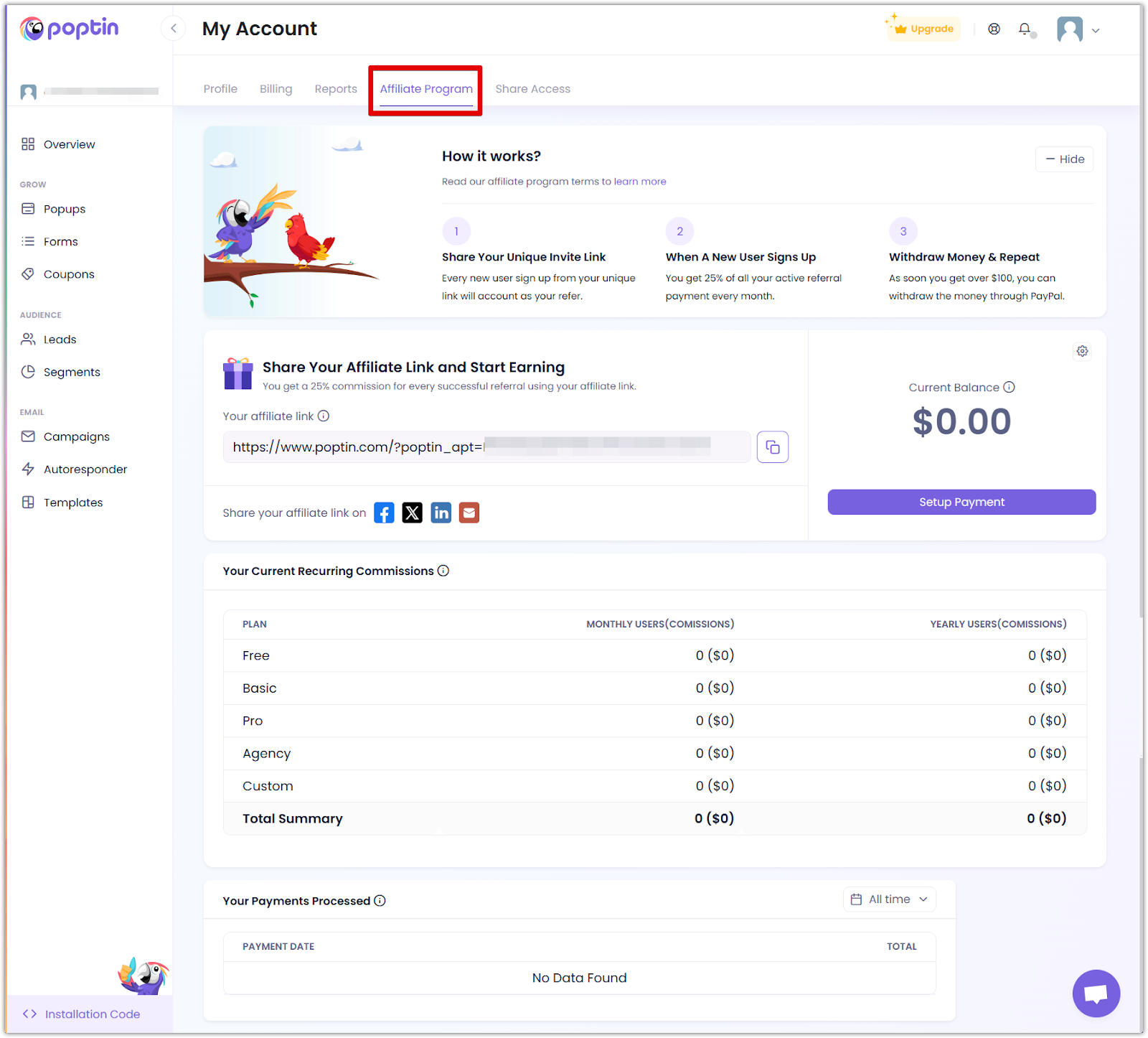Switch to the Share Access tab

tap(532, 89)
